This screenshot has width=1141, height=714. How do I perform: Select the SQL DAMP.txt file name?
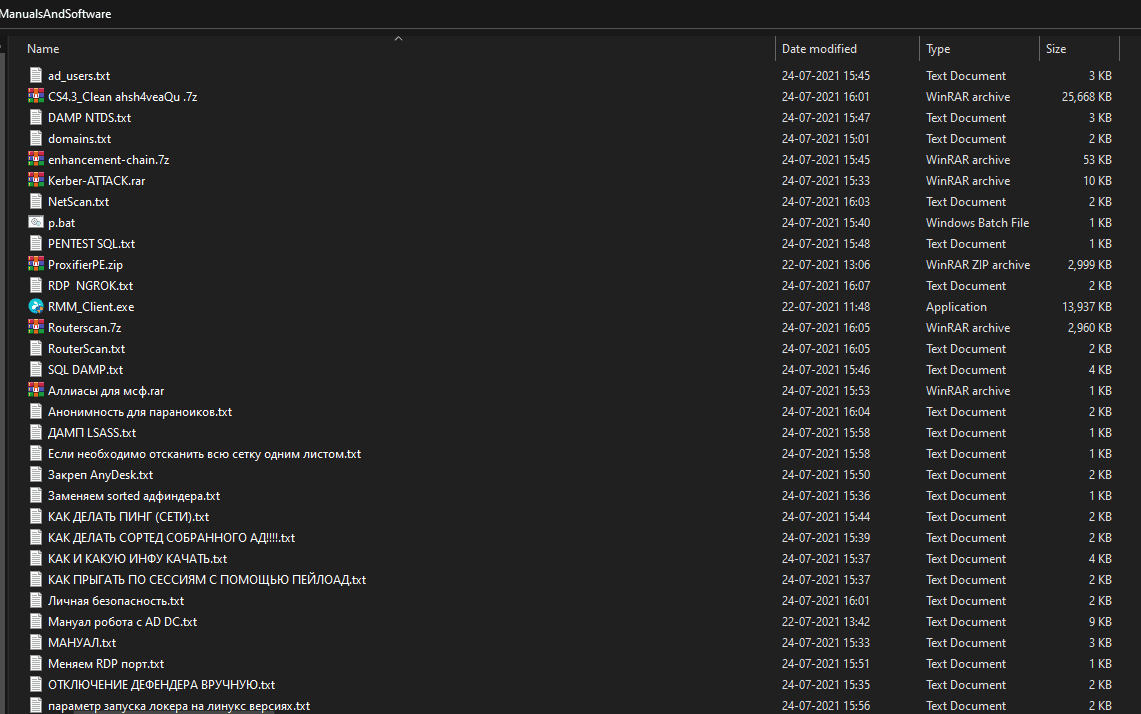click(x=86, y=370)
